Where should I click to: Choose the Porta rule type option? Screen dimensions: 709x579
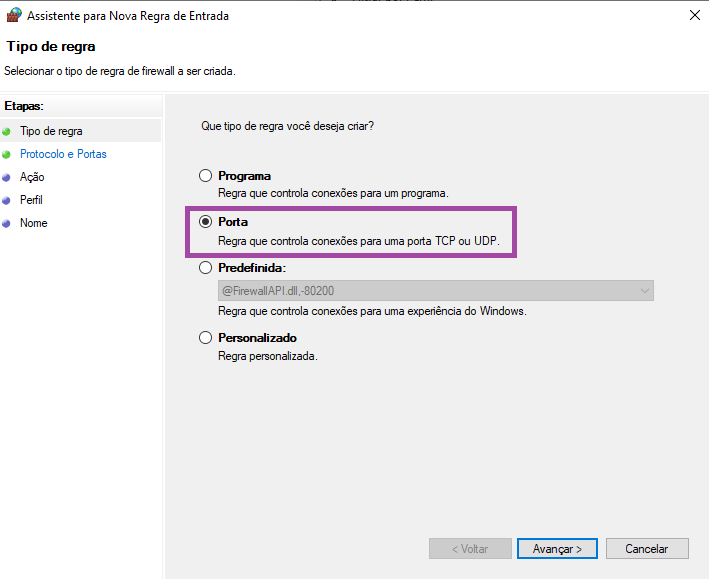pyautogui.click(x=206, y=222)
